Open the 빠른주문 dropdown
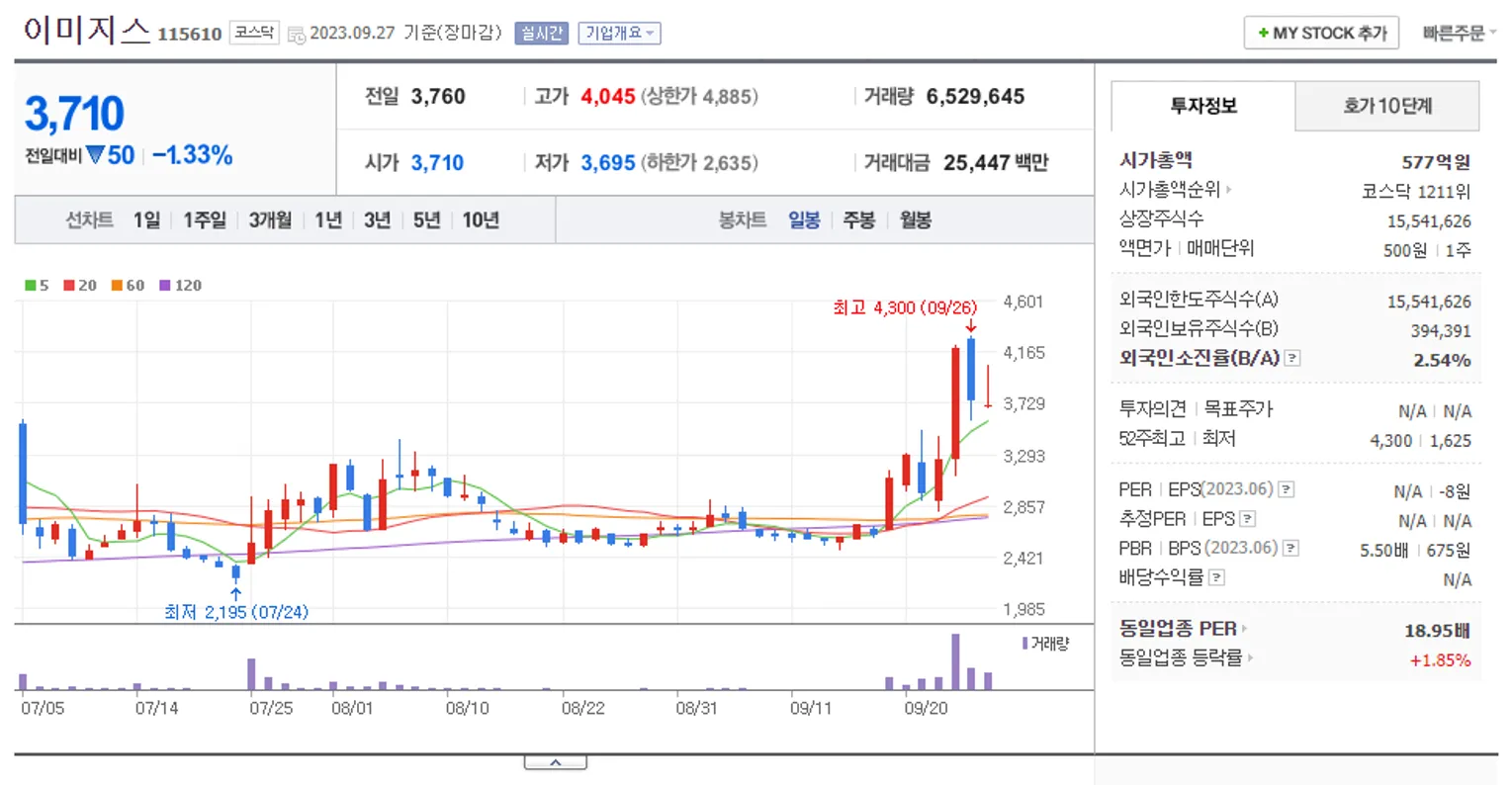This screenshot has height=785, width=1512. pos(1459,34)
